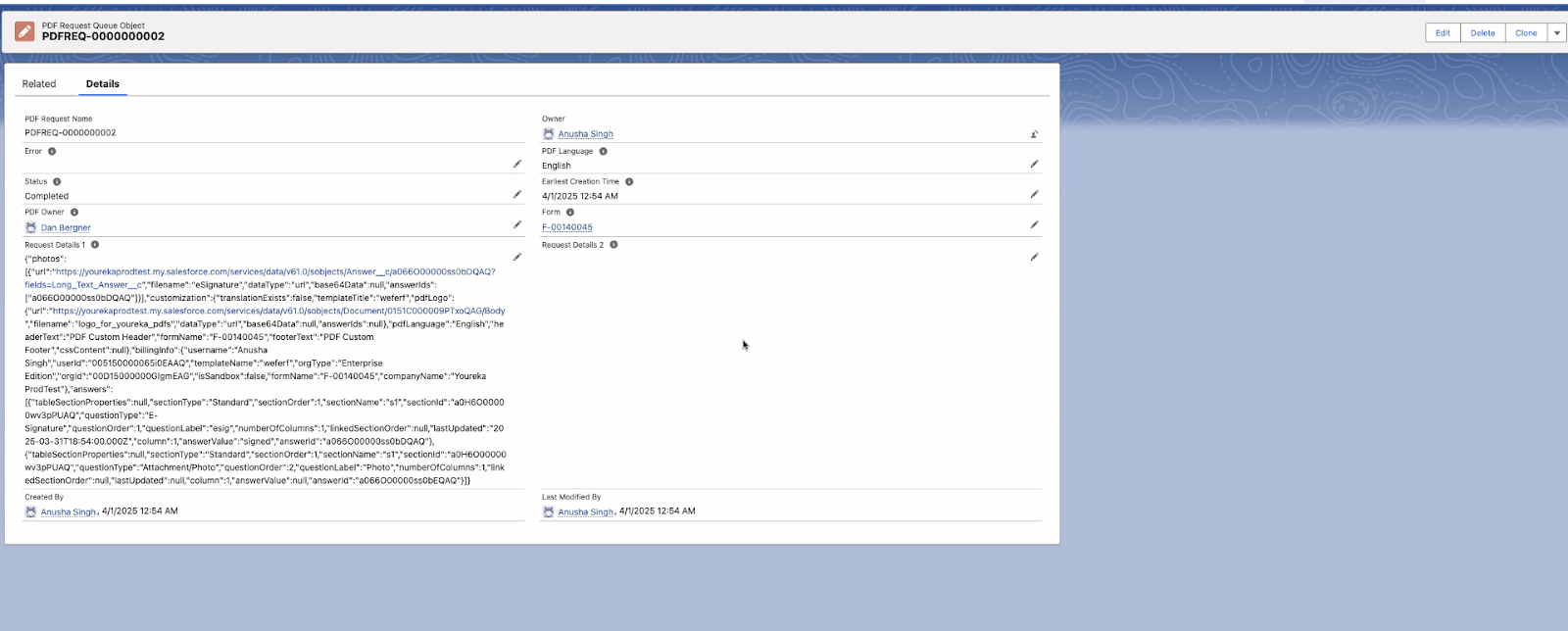The height and width of the screenshot is (631, 1568).
Task: Click the Status value Completed
Action: click(x=46, y=196)
